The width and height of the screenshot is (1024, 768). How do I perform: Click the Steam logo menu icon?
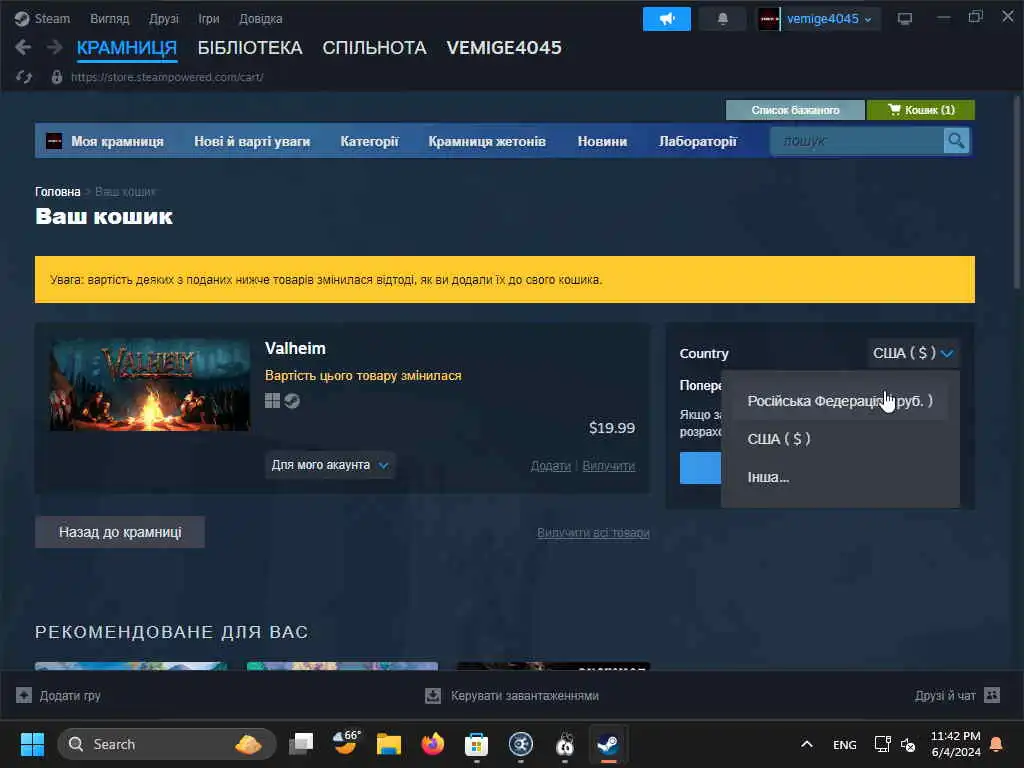click(x=22, y=18)
